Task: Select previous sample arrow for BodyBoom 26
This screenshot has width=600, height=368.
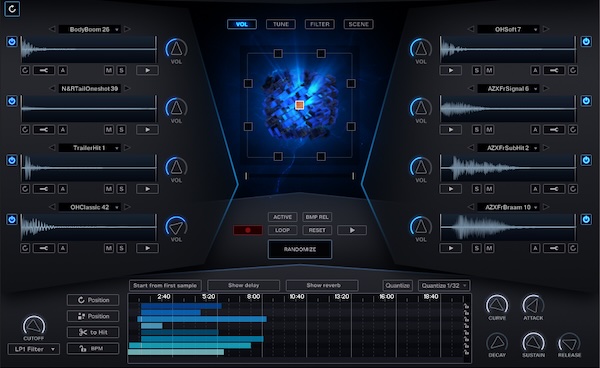Action: point(52,29)
